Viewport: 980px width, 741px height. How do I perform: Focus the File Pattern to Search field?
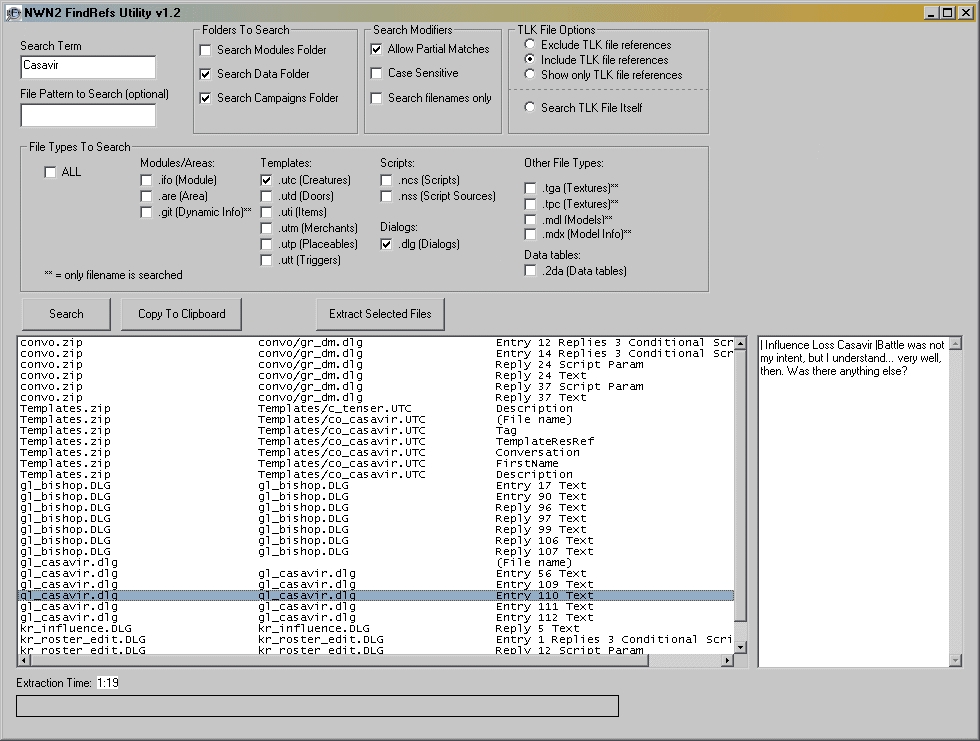[x=88, y=115]
